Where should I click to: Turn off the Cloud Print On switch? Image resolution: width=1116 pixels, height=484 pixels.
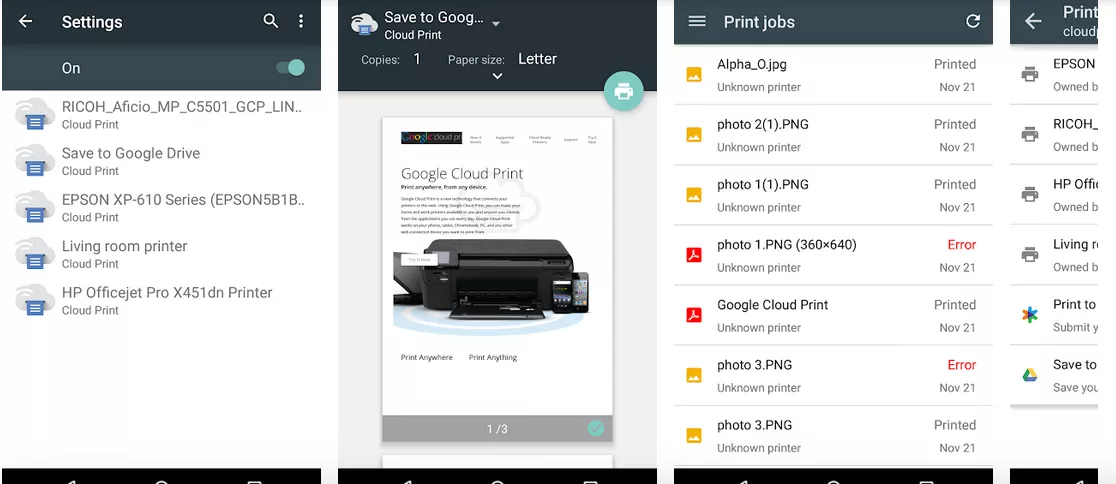[290, 68]
